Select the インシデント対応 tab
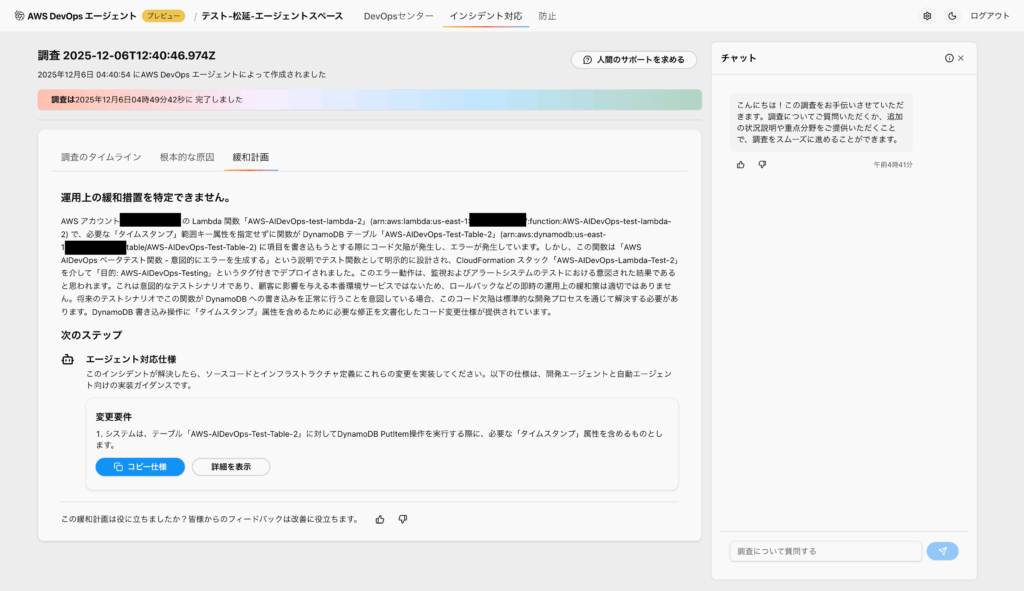The width and height of the screenshot is (1024, 591). (x=485, y=16)
